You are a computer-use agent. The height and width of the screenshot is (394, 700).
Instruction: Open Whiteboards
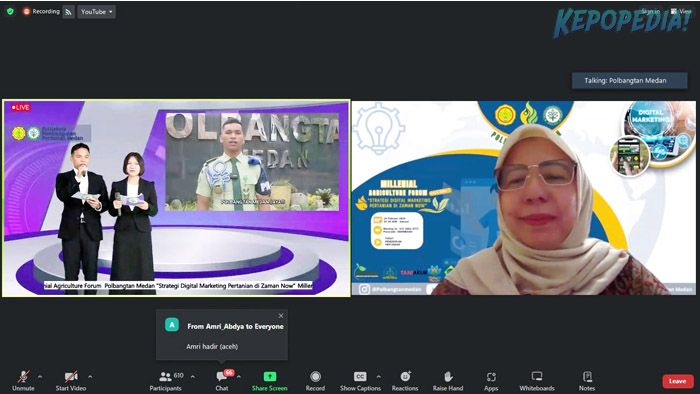[x=537, y=381]
